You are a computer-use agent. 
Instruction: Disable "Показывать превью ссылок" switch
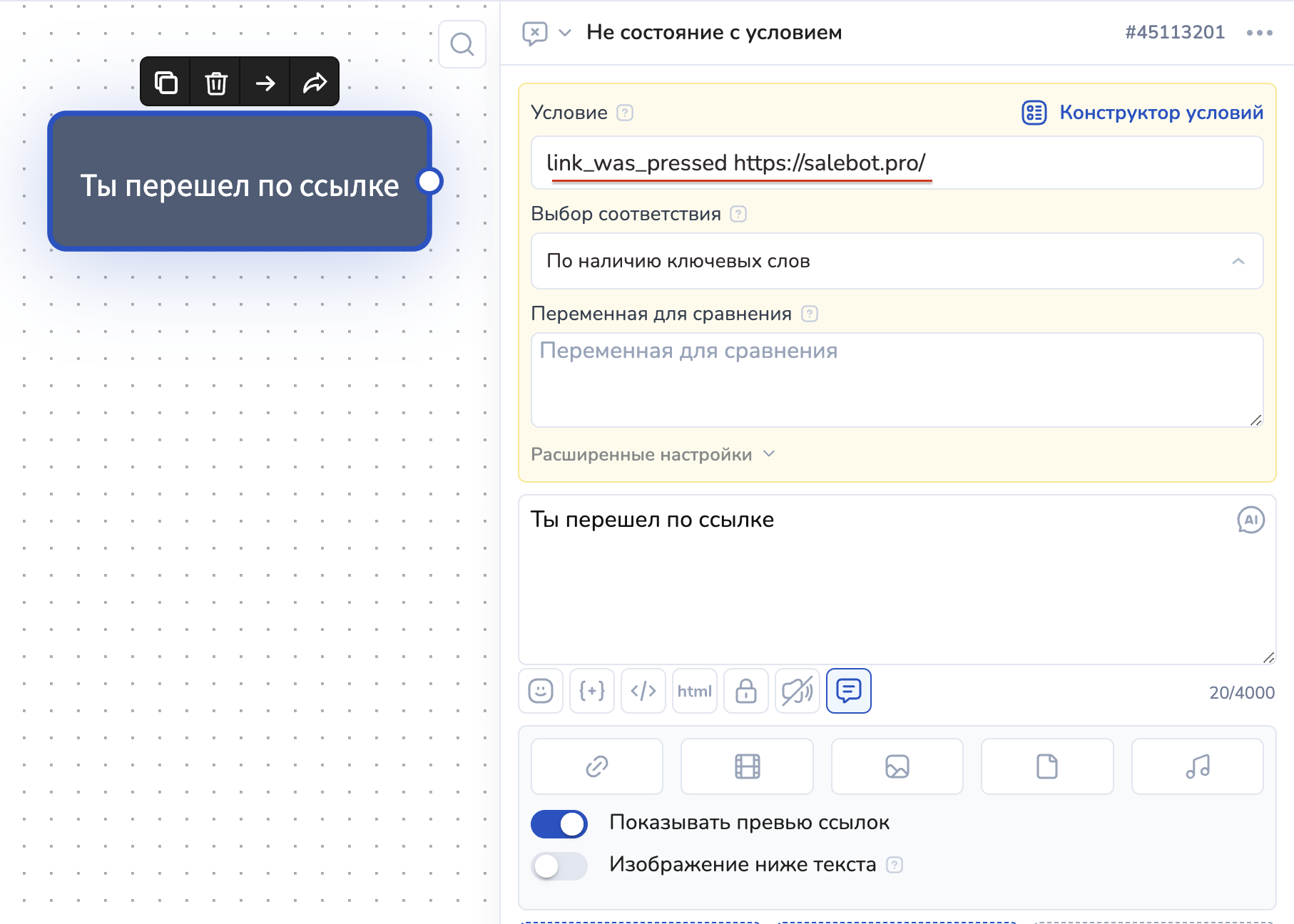[559, 824]
